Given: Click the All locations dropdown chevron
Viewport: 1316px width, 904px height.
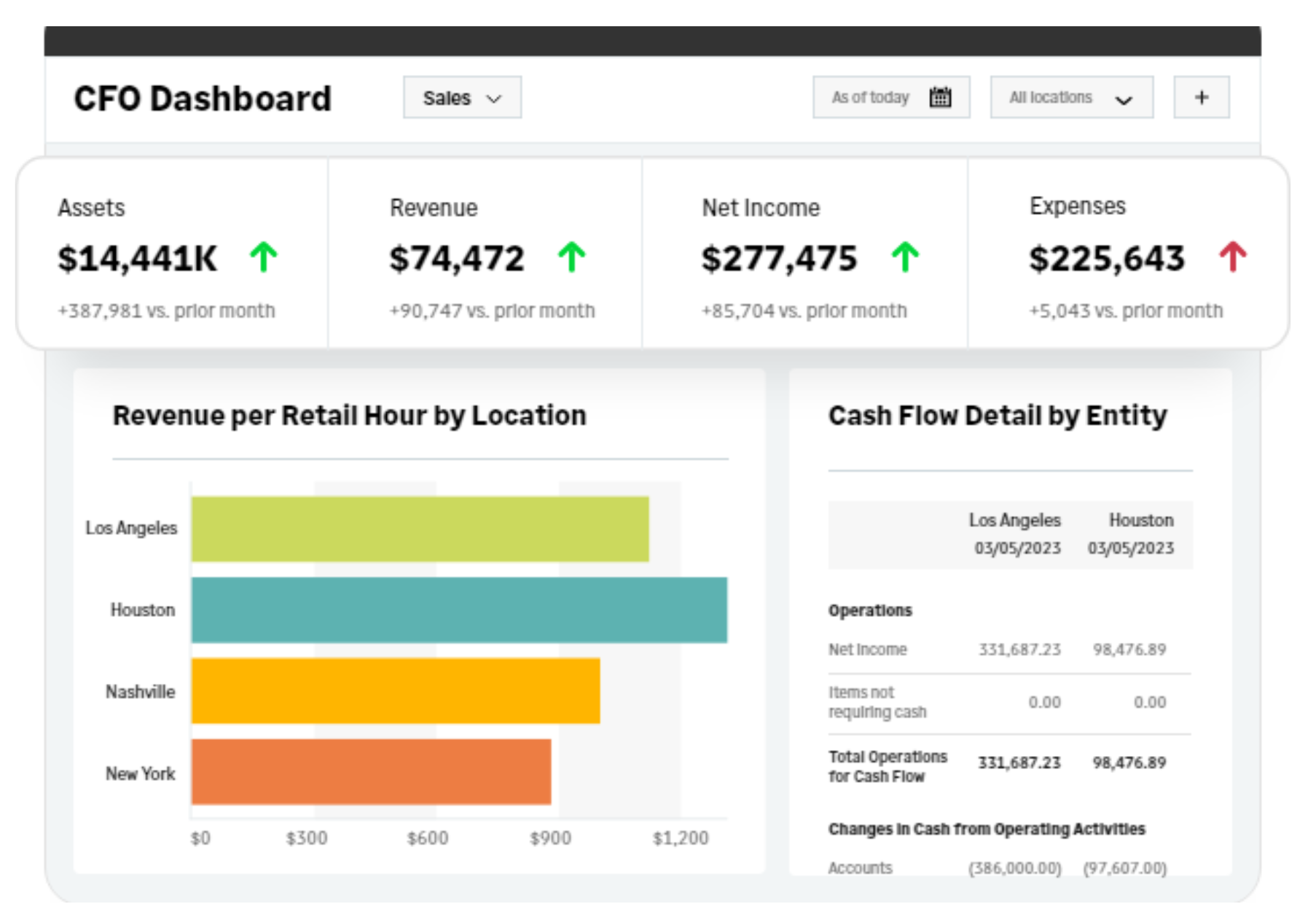Looking at the screenshot, I should [x=1122, y=100].
